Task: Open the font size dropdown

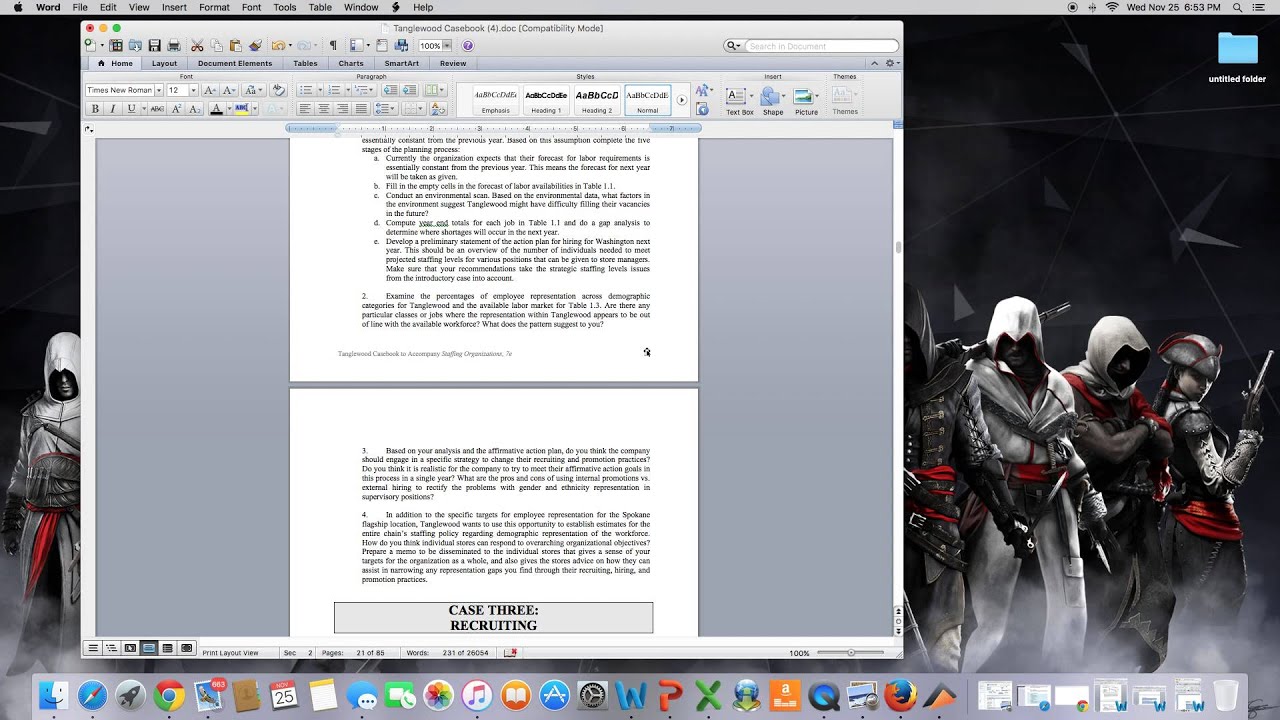Action: click(193, 90)
